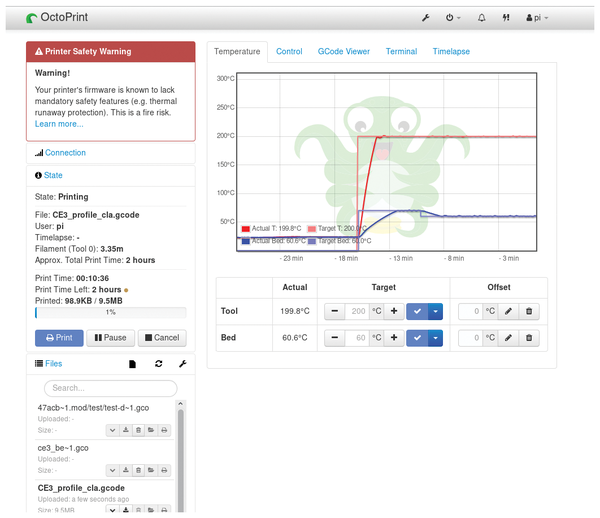Image resolution: width=600 pixels, height=518 pixels.
Task: Cancel the current print
Action: (x=162, y=338)
